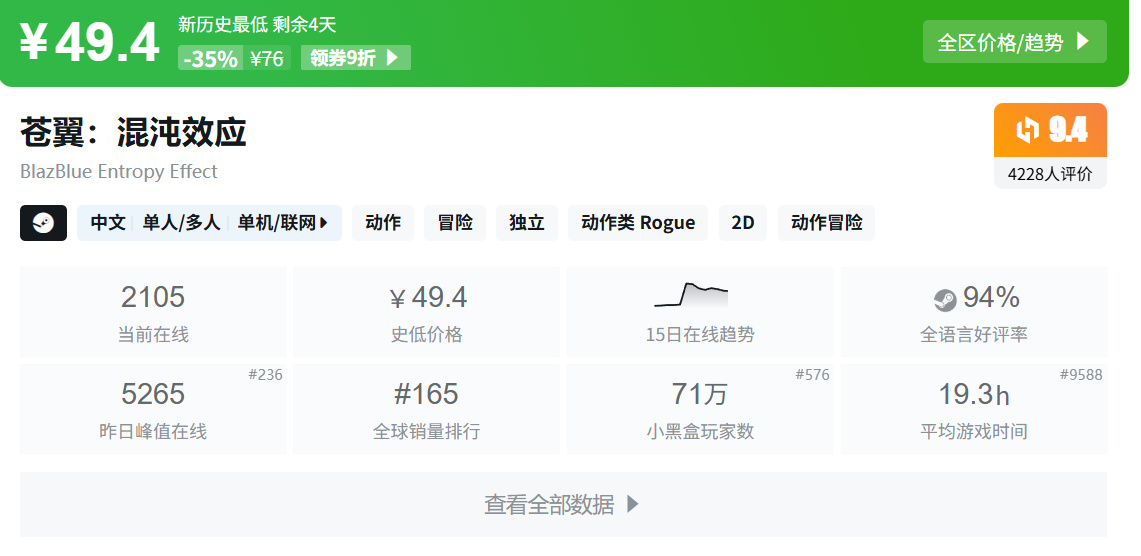Image resolution: width=1141 pixels, height=556 pixels.
Task: Click the 71万 小黑盒玩家数 stat
Action: coord(700,409)
